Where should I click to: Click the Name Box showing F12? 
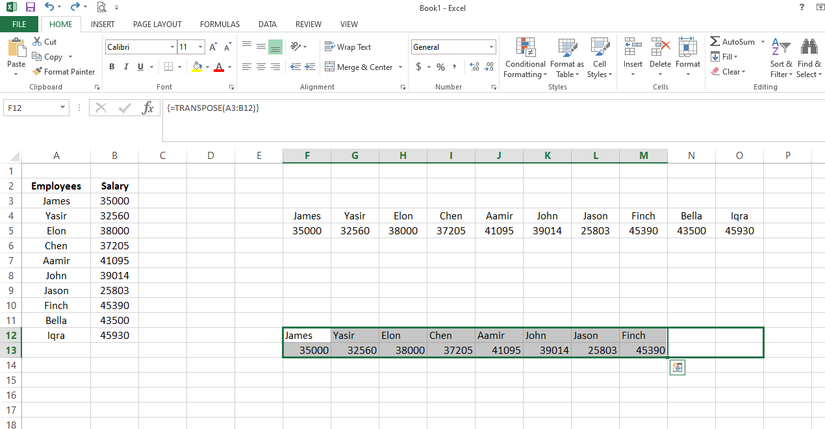click(30, 108)
